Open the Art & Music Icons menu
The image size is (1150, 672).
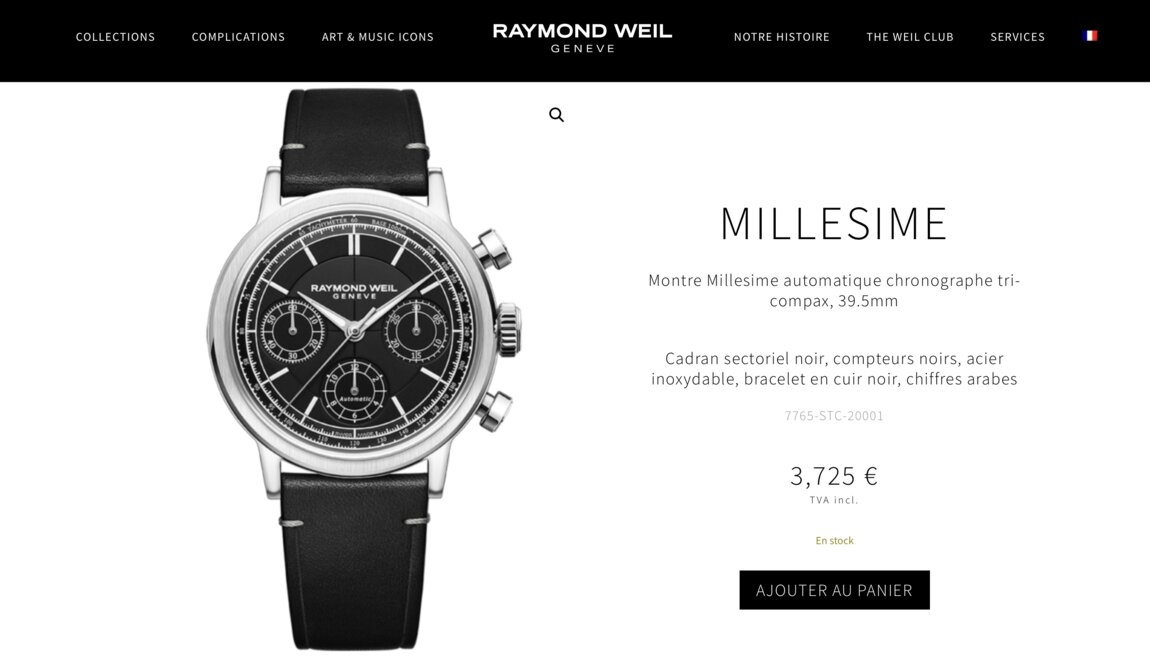tap(378, 37)
